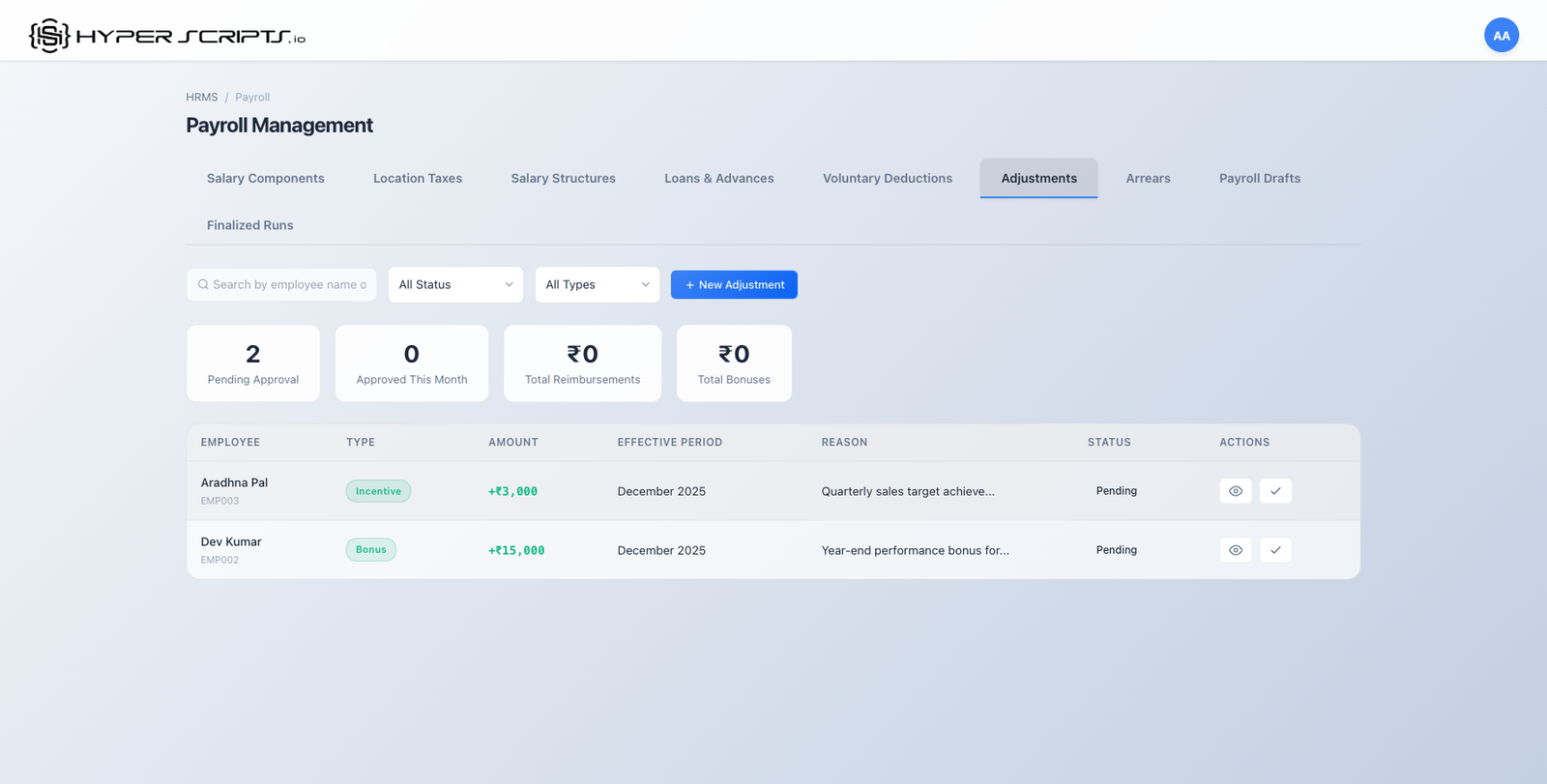Open the Voluntary Deductions tab
1547x784 pixels.
coord(887,179)
